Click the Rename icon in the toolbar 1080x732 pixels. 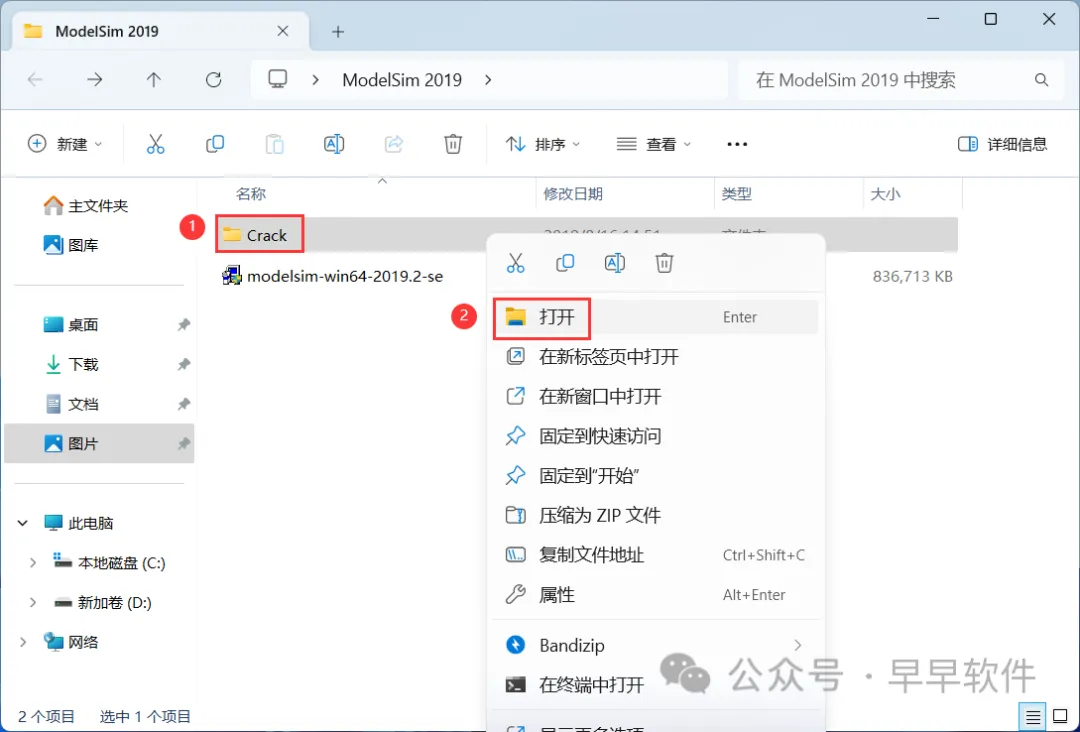[334, 144]
